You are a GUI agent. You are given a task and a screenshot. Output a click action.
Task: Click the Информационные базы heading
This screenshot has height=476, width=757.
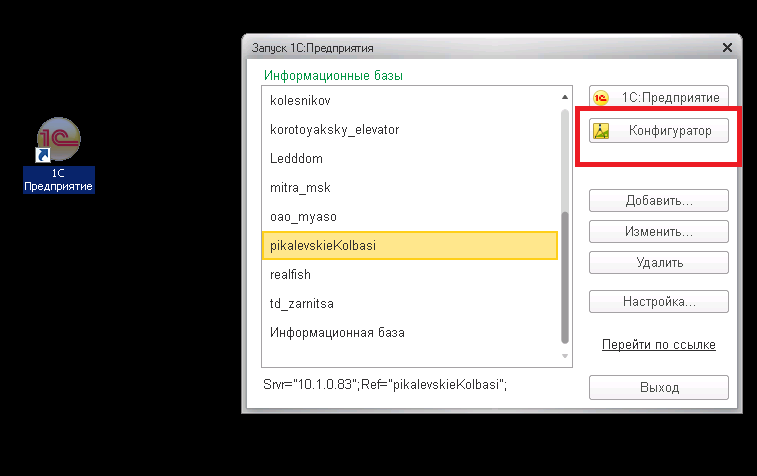[x=333, y=75]
